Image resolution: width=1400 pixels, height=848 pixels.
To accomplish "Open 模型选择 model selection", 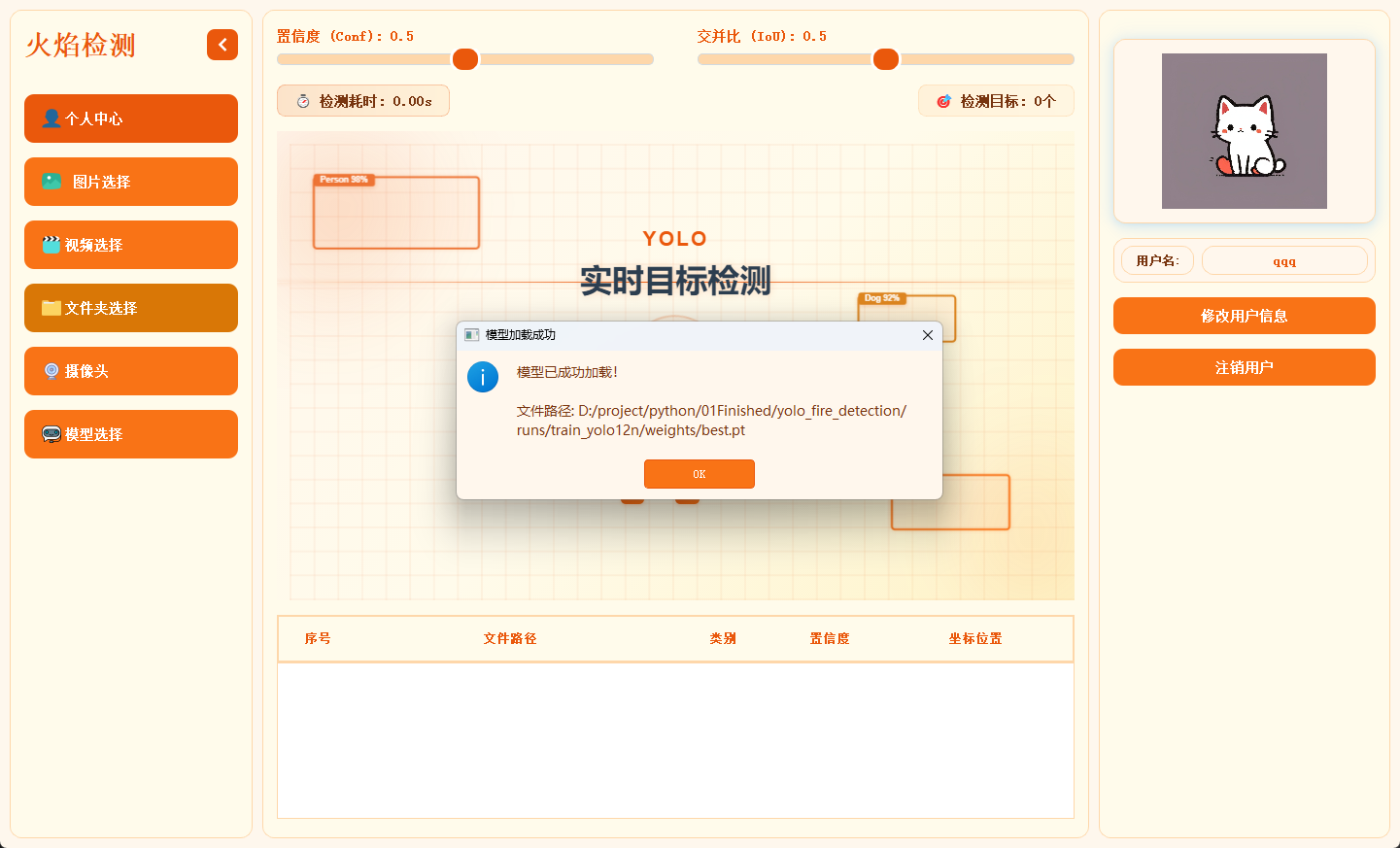I will [x=131, y=434].
